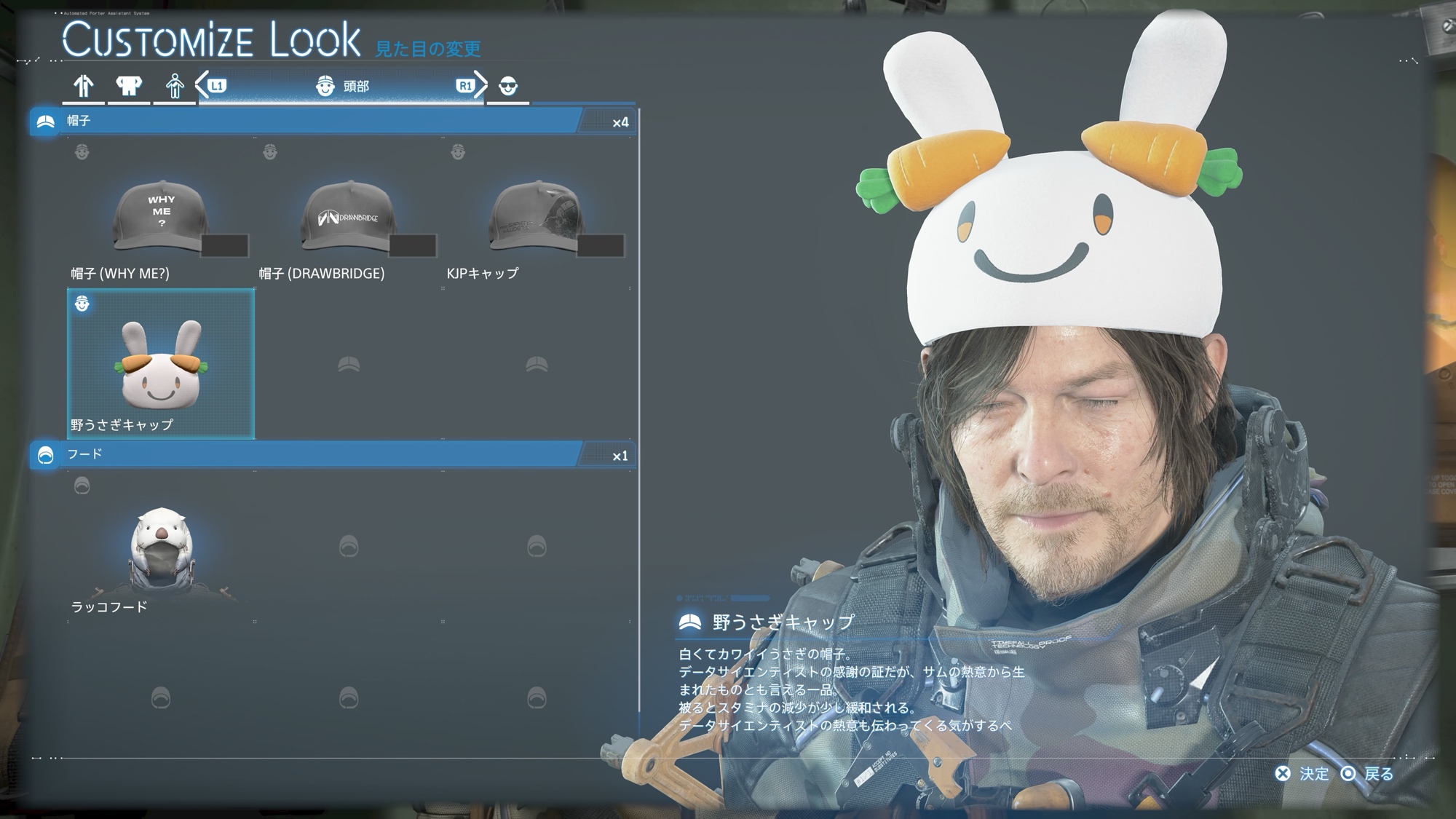Select the shirt customization tab icon
This screenshot has width=1456, height=819.
coord(129,86)
